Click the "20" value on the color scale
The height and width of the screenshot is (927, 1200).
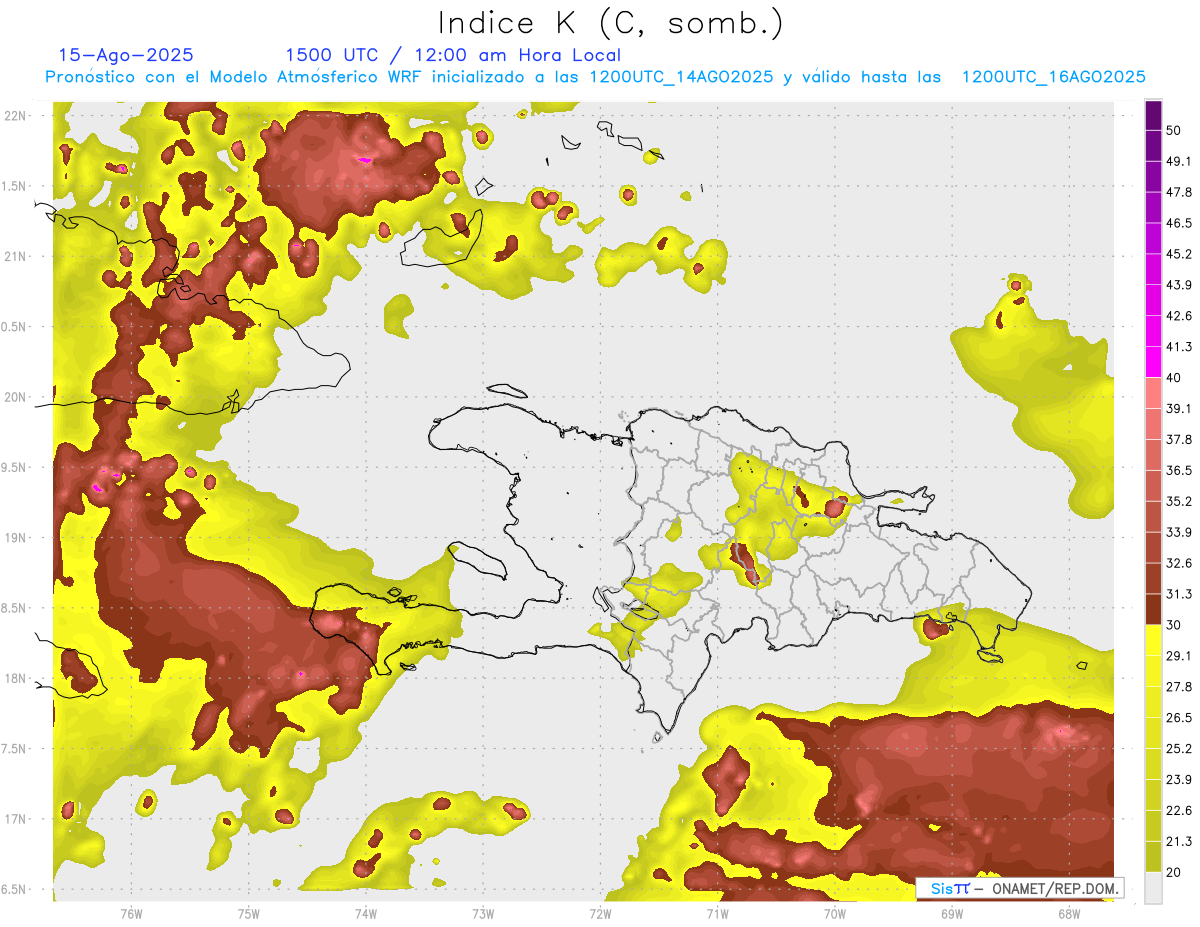coord(1174,872)
